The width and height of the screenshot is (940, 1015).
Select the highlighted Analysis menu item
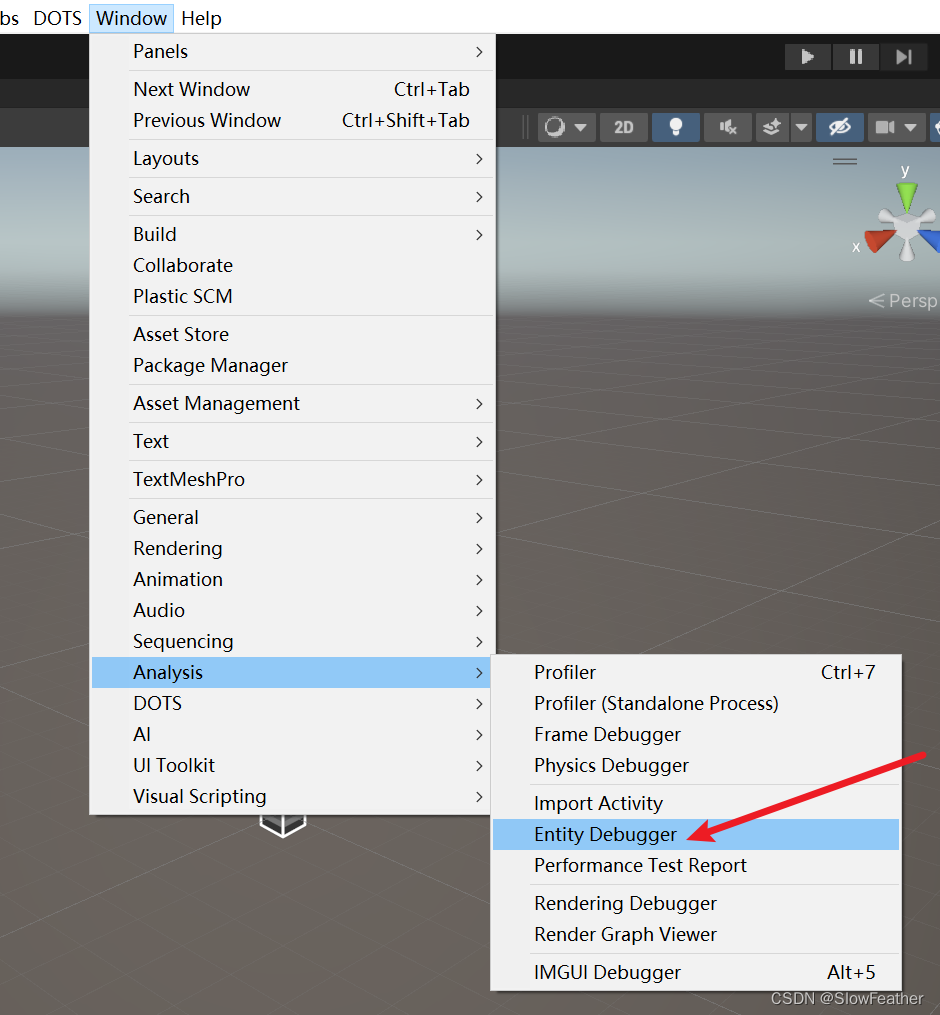click(291, 673)
